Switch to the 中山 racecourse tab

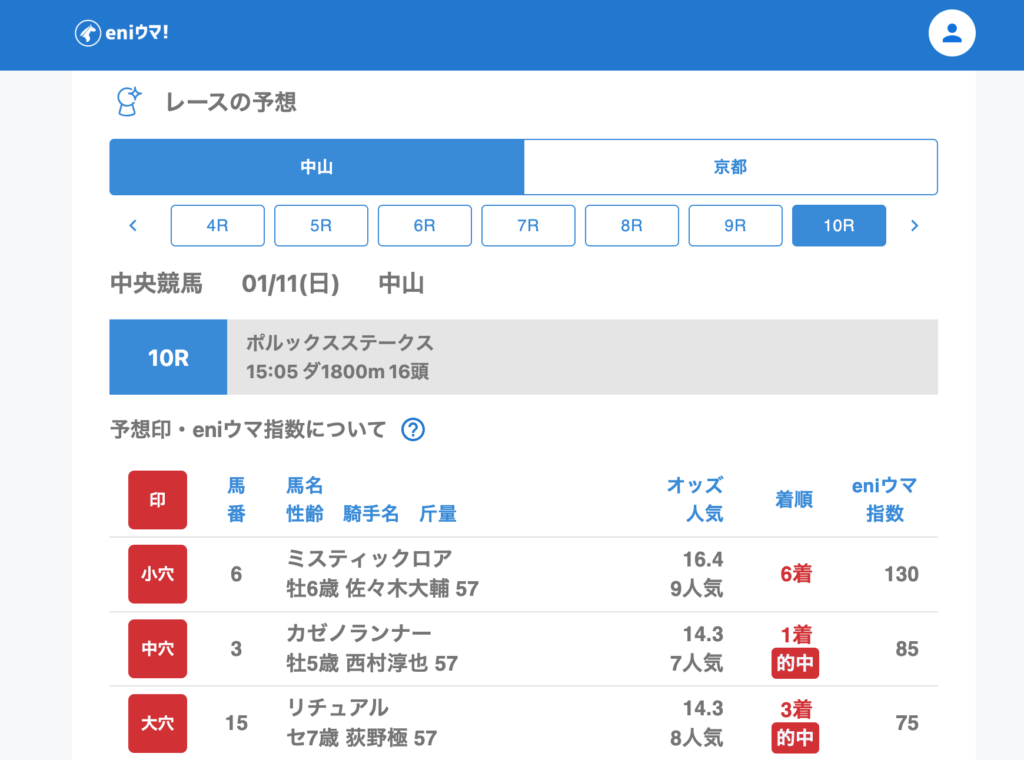pos(316,167)
